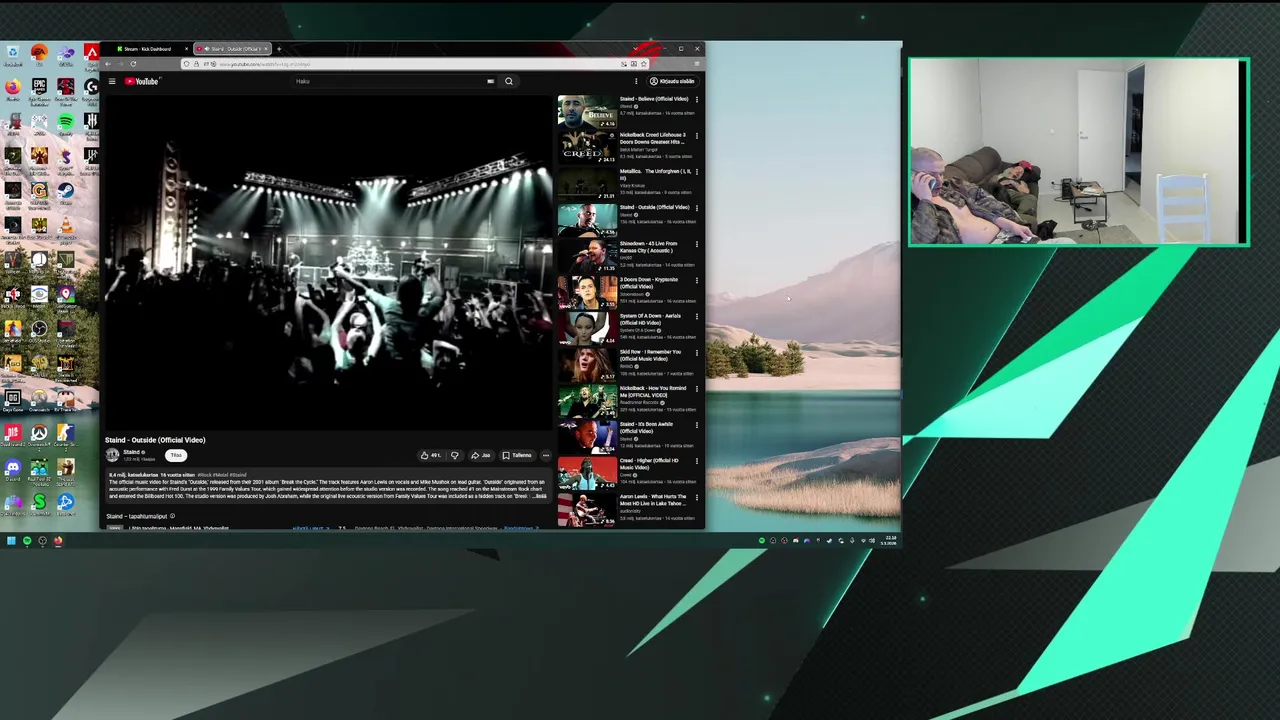Open the Discord desktop shortcut

13,468
